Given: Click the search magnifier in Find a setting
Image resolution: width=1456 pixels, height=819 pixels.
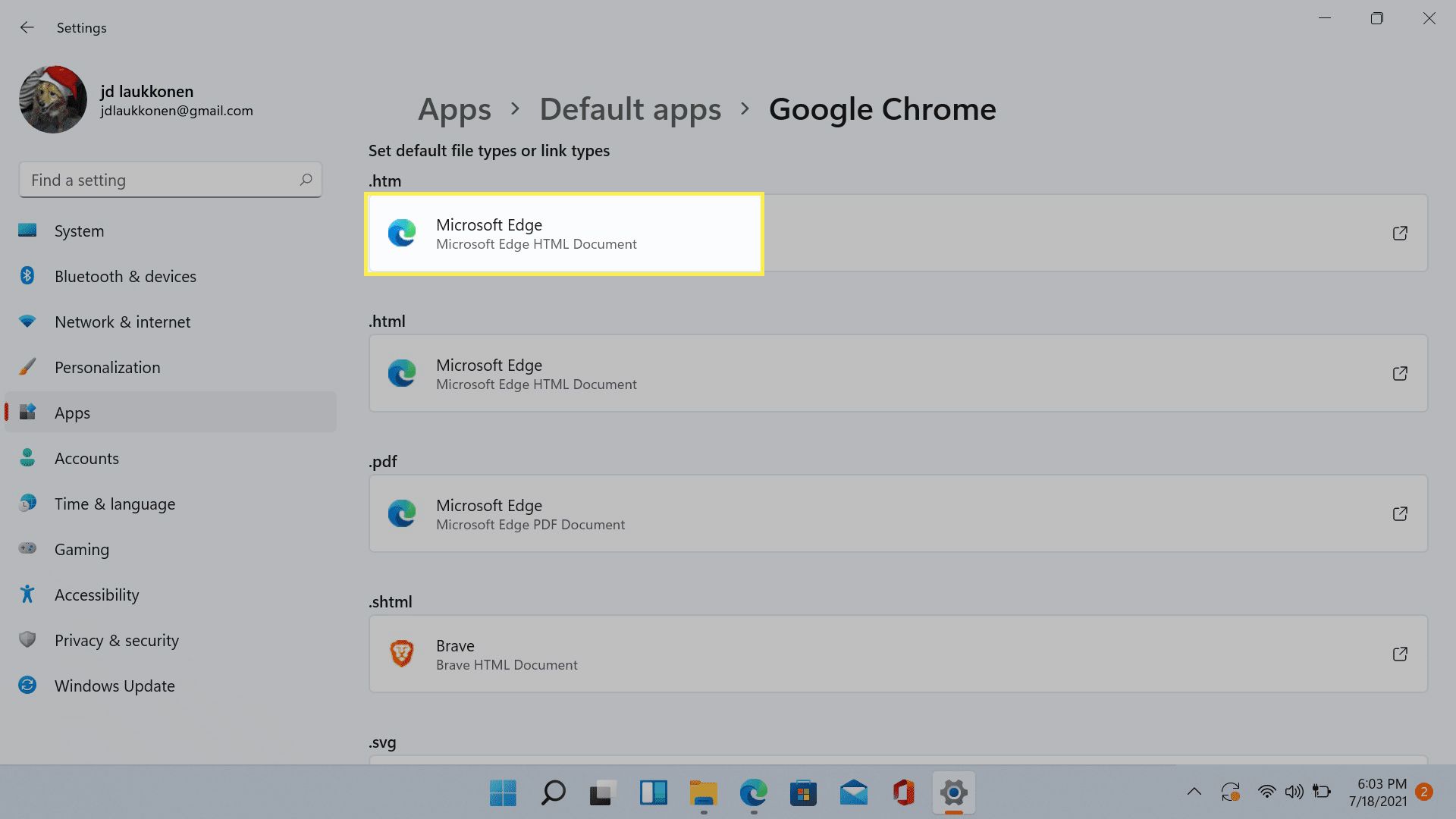Looking at the screenshot, I should click(306, 180).
